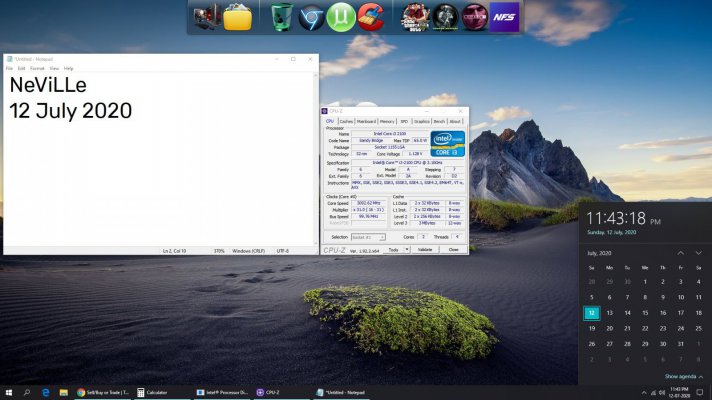Open Notepad Format menu
Image resolution: width=712 pixels, height=400 pixels.
[x=37, y=69]
